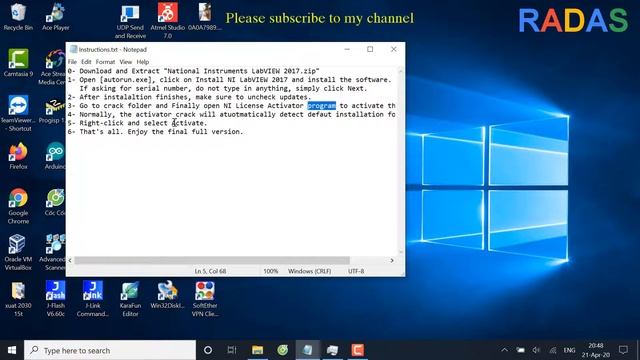Image resolution: width=640 pixels, height=360 pixels.
Task: Open Task View on the taskbar
Action: click(232, 350)
